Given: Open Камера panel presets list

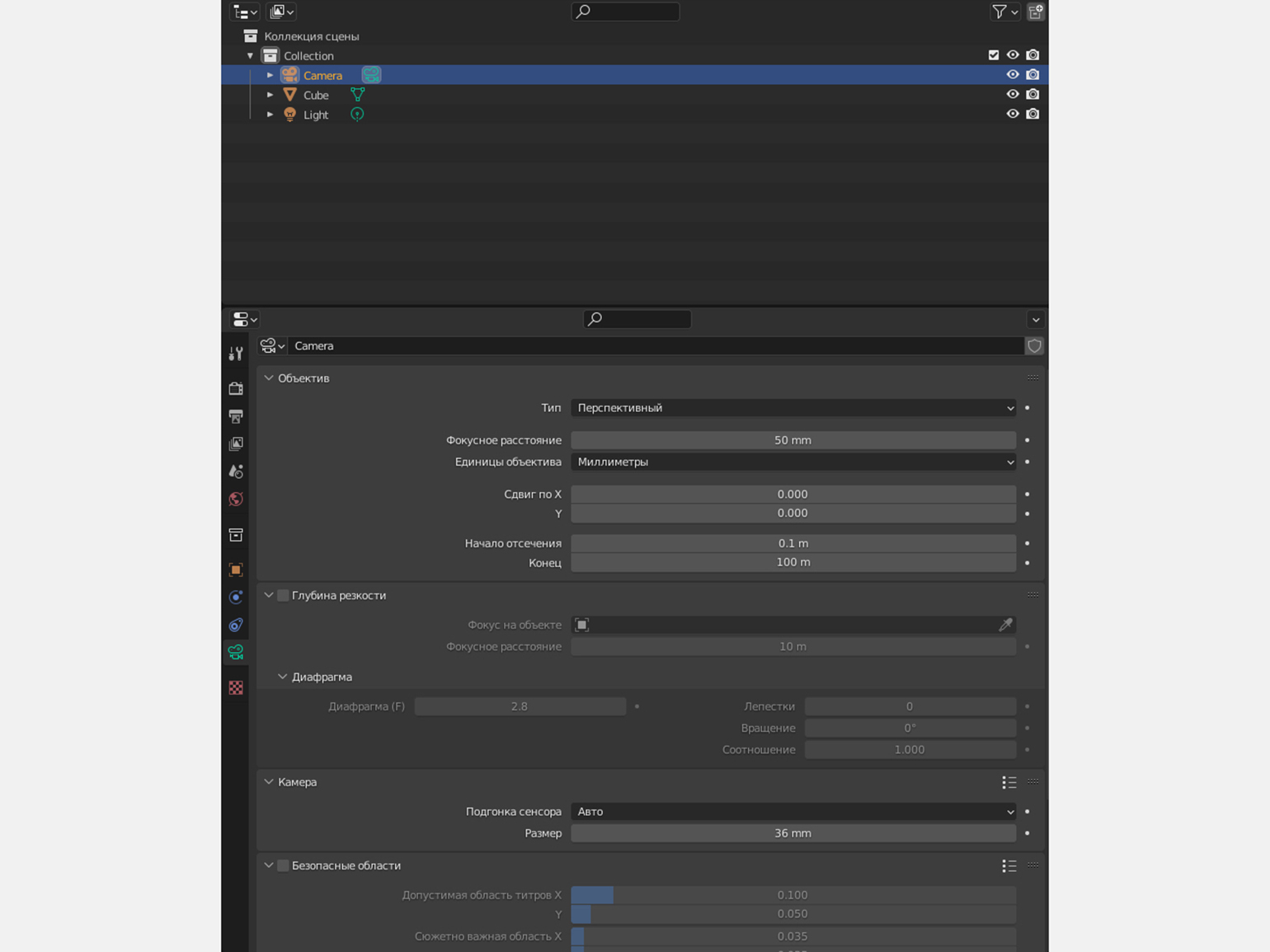Looking at the screenshot, I should (1009, 782).
